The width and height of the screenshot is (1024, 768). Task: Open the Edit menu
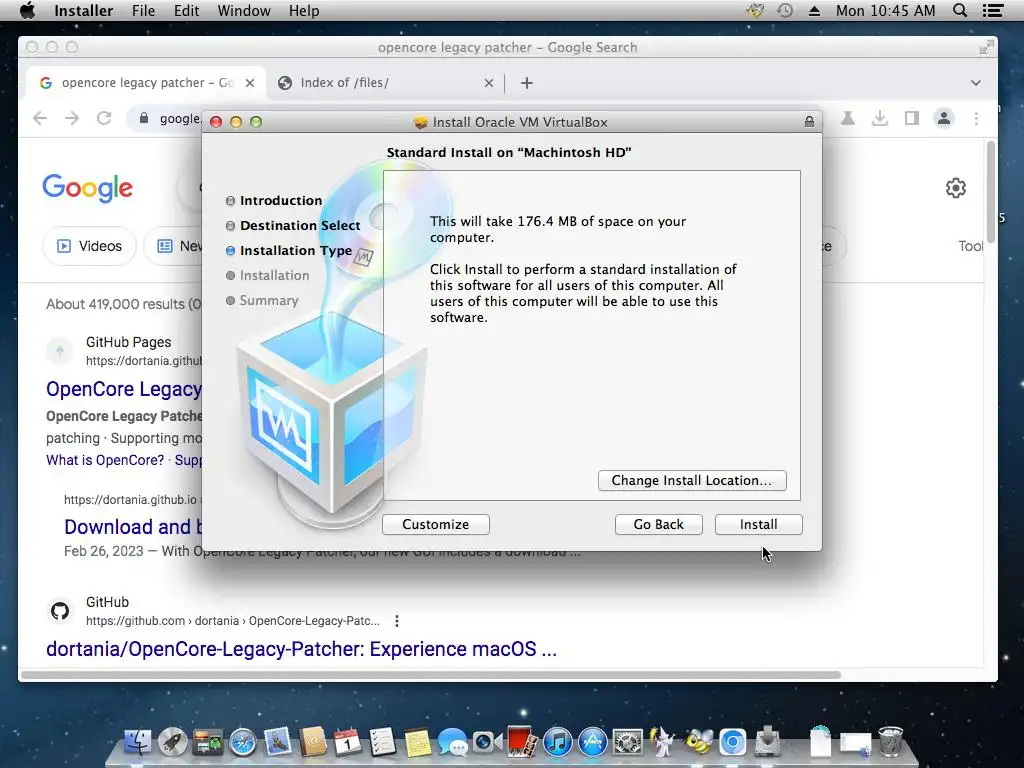pos(186,10)
